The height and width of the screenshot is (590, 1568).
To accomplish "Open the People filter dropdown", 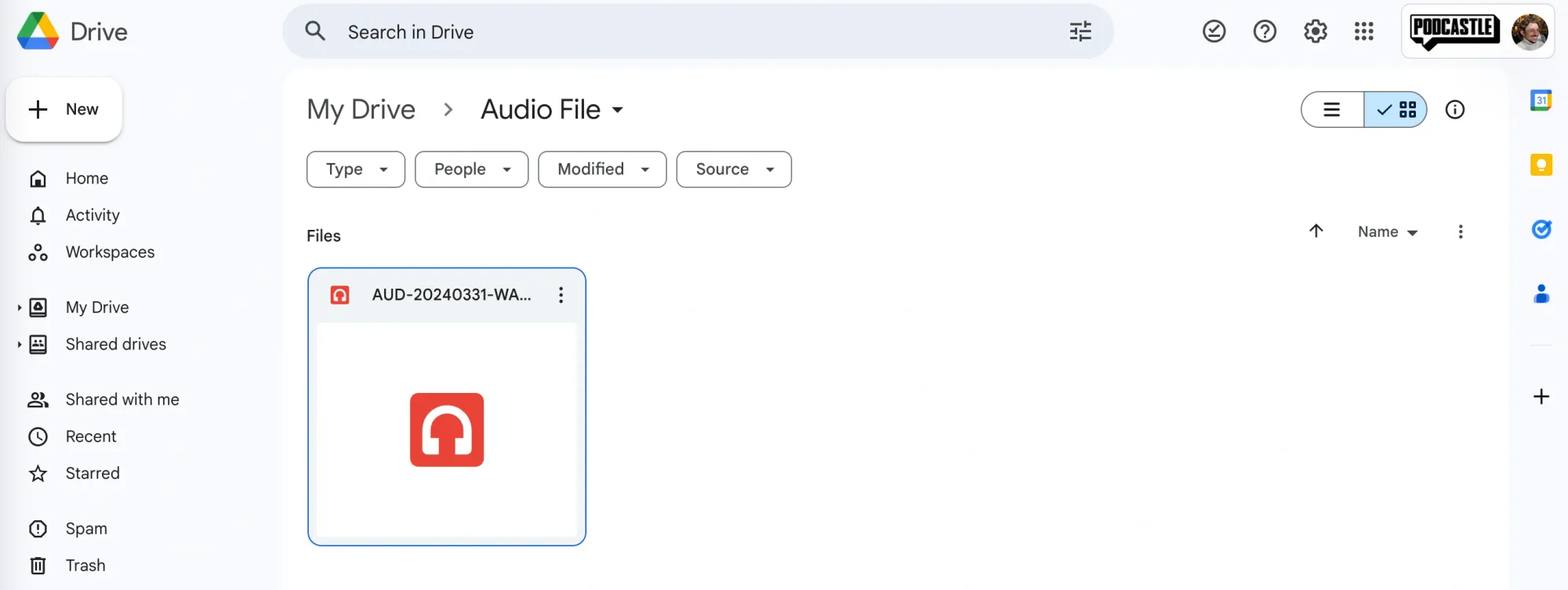I will [x=472, y=169].
